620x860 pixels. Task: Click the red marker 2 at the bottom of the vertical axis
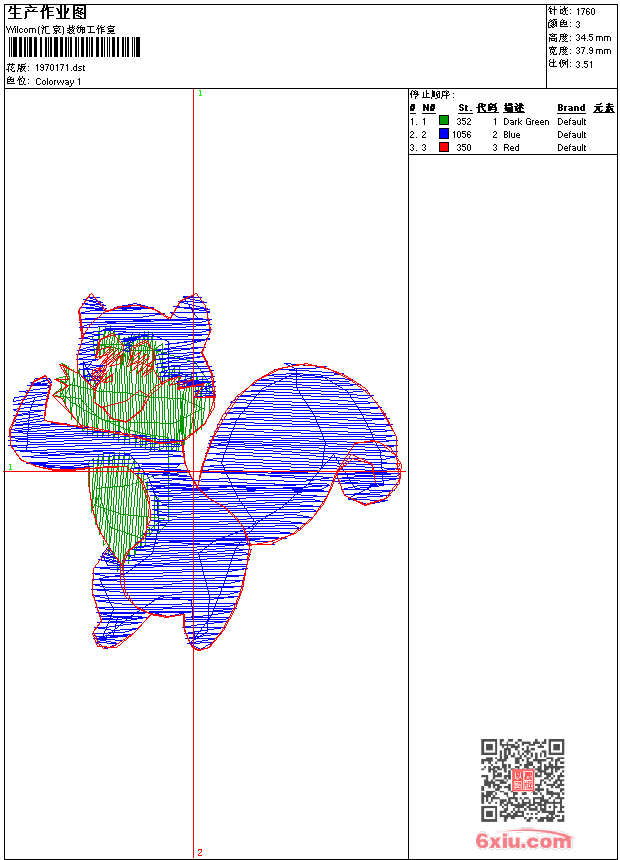(200, 852)
